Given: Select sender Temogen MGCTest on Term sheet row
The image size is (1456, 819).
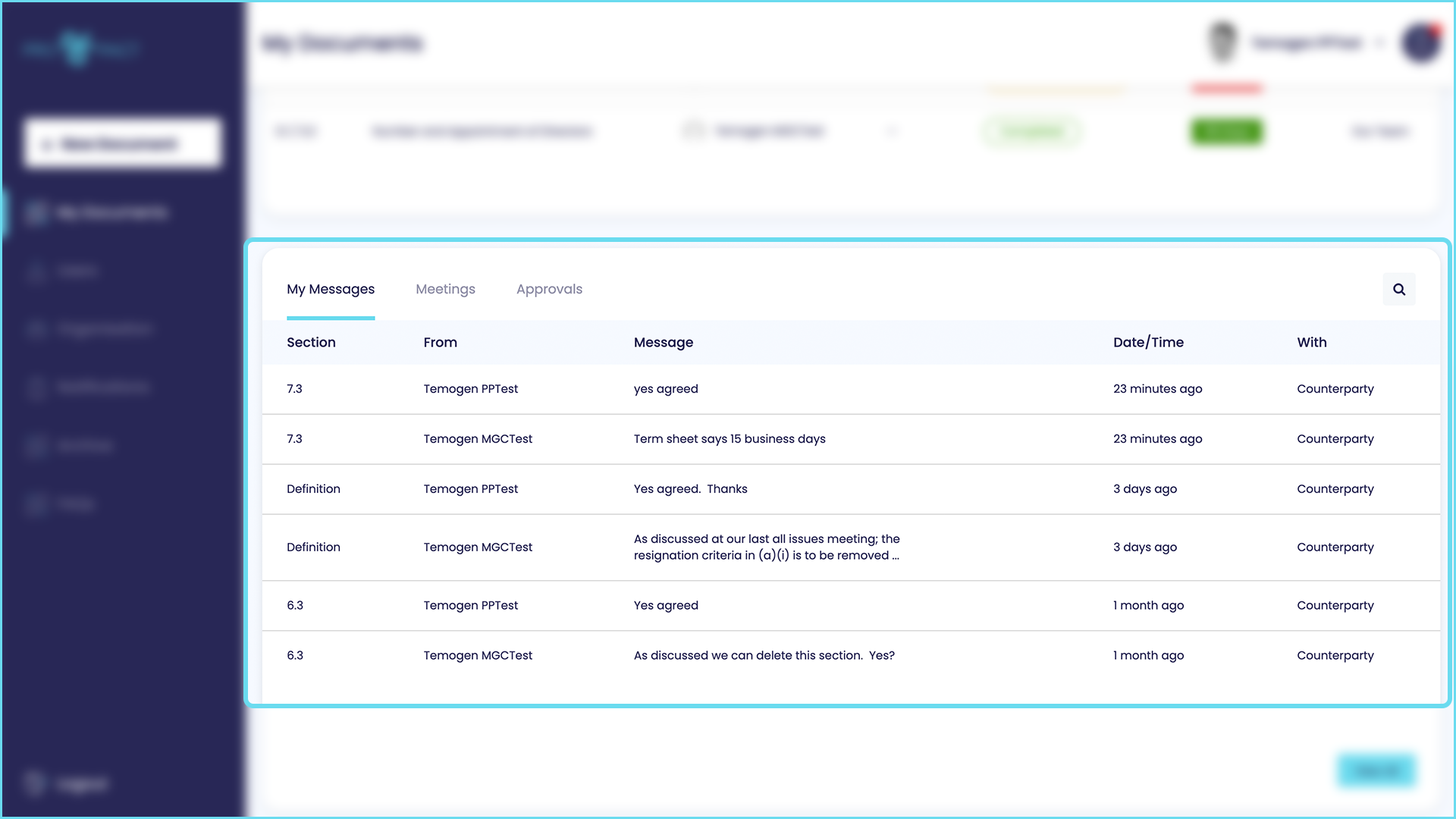Looking at the screenshot, I should [x=478, y=439].
